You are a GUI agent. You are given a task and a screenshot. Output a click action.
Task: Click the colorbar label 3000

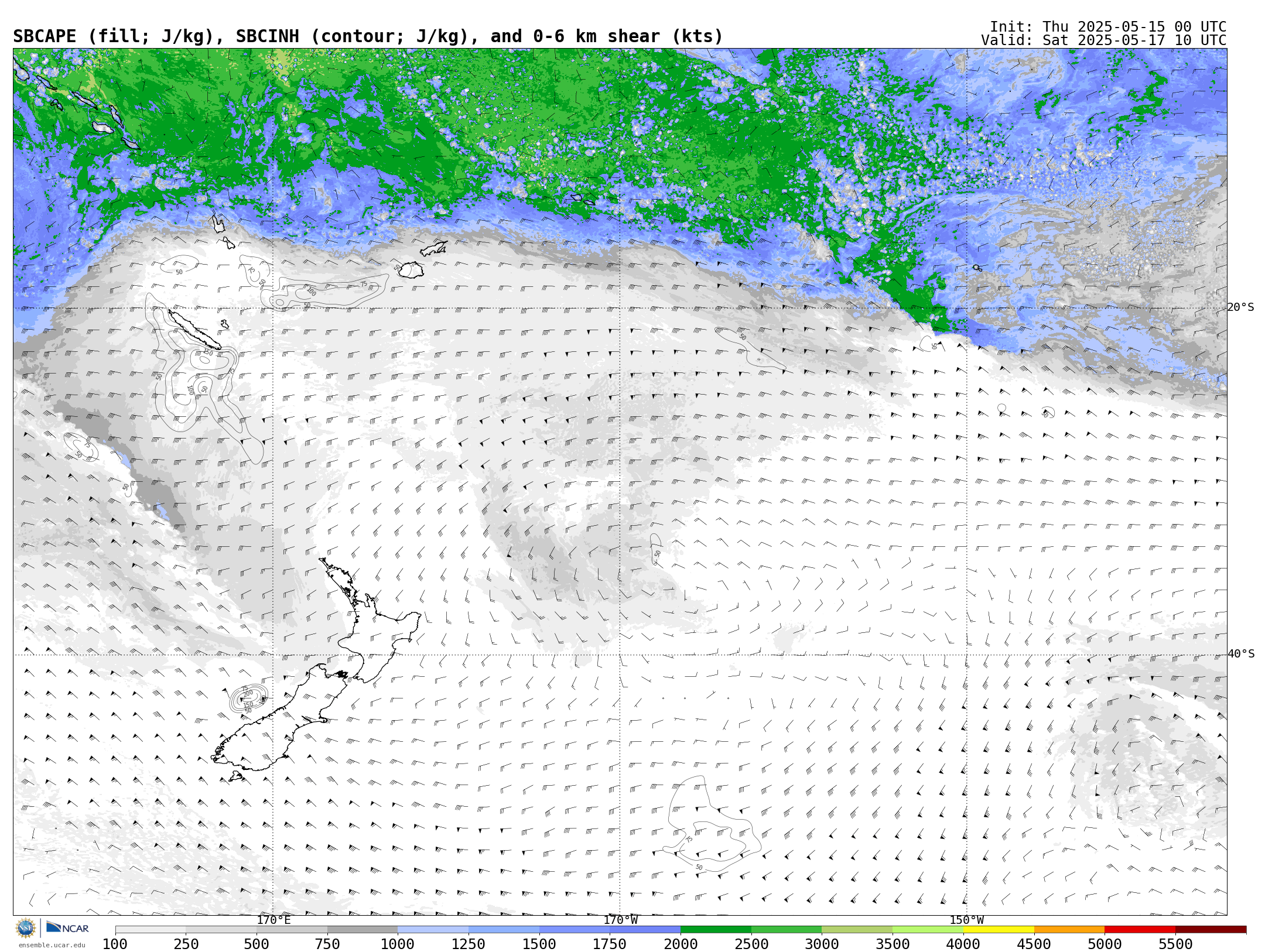822,944
